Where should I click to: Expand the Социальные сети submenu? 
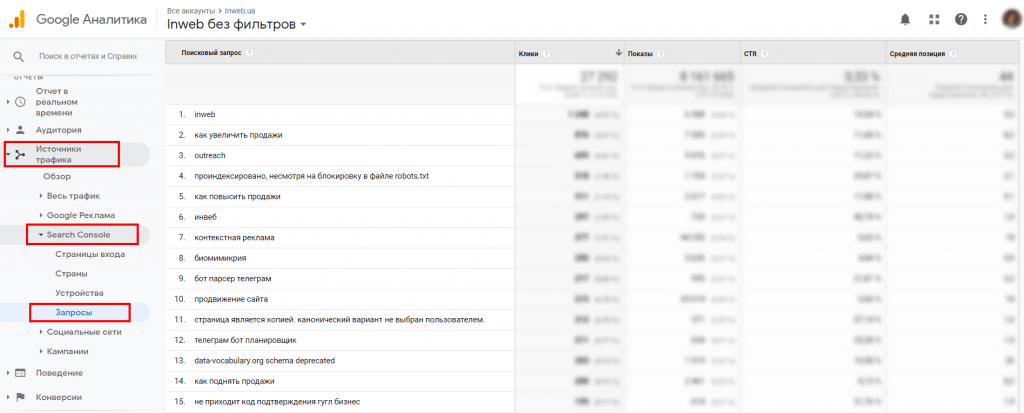click(x=40, y=332)
